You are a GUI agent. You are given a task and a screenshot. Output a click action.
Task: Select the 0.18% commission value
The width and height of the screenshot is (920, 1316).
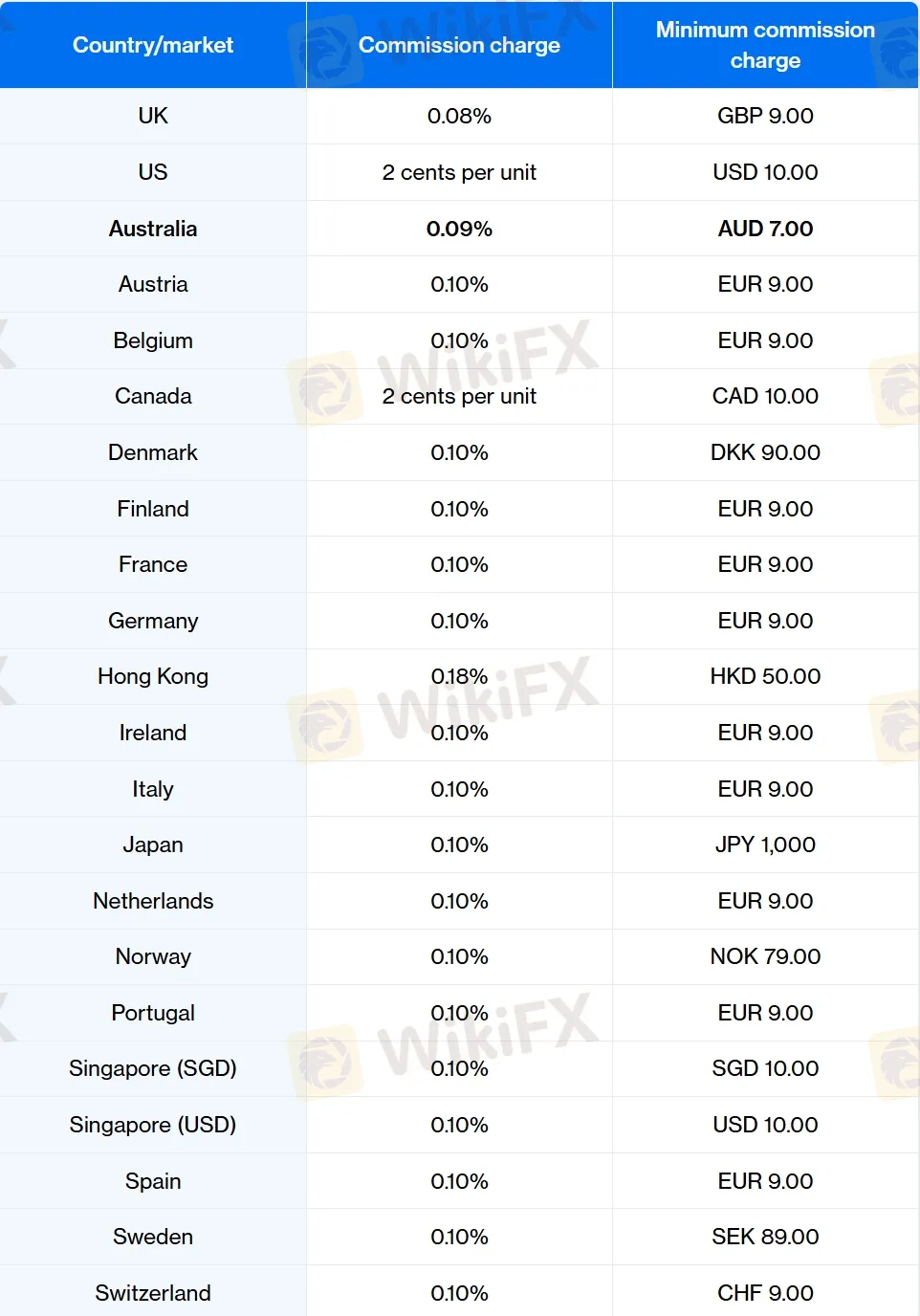point(459,676)
